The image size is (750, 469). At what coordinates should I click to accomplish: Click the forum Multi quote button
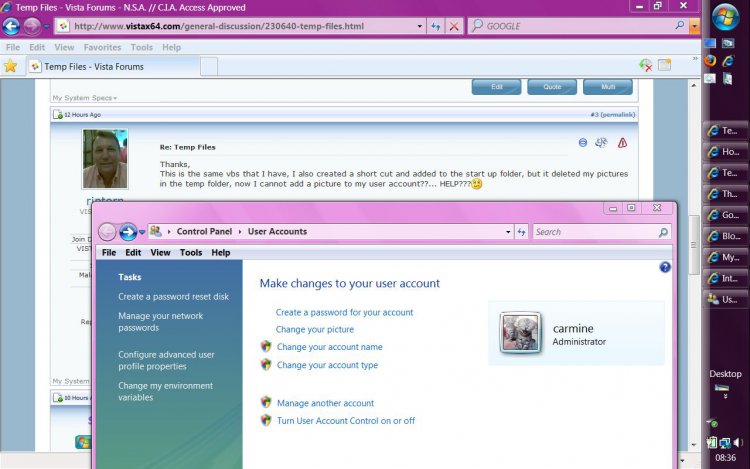coord(608,87)
